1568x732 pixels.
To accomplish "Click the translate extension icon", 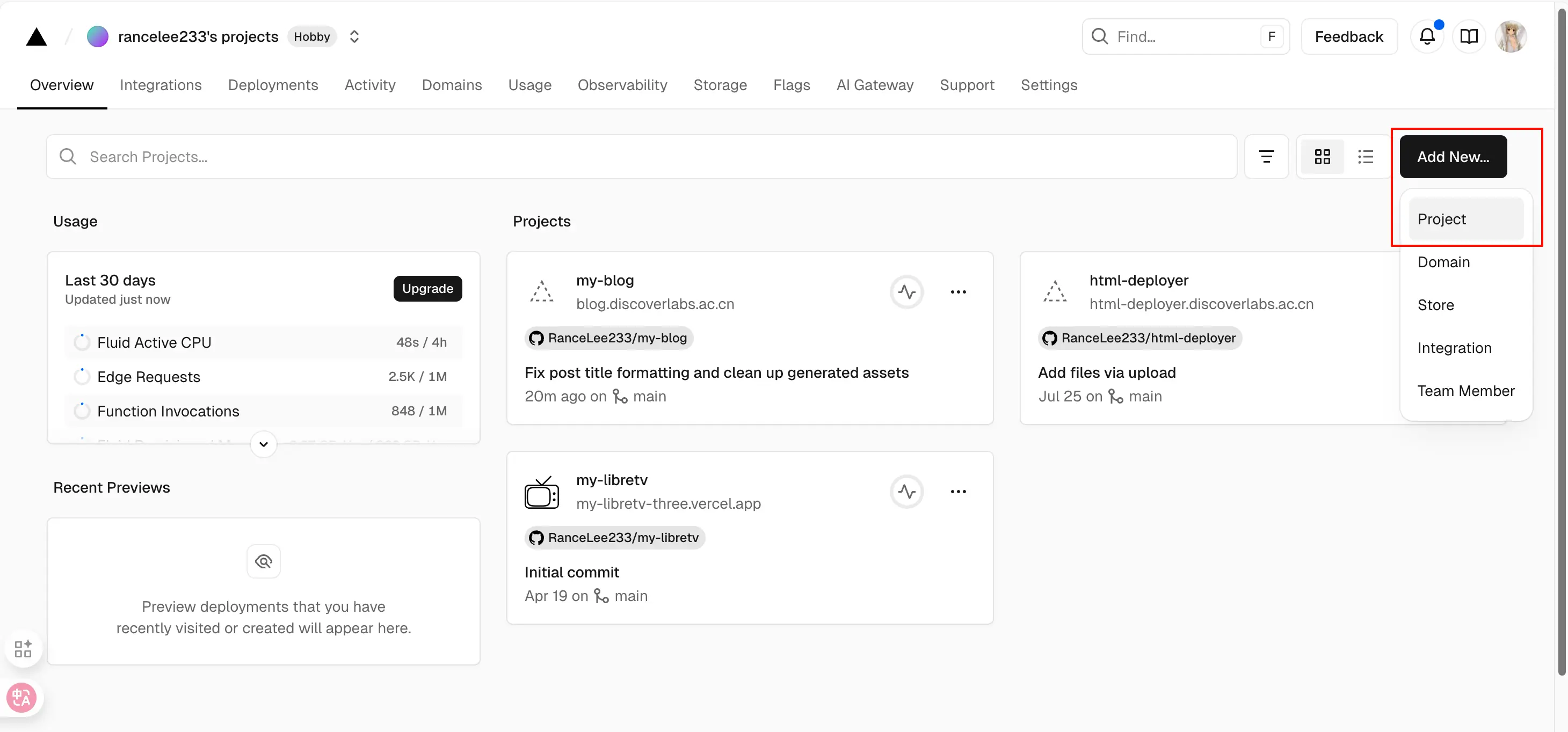I will point(21,697).
